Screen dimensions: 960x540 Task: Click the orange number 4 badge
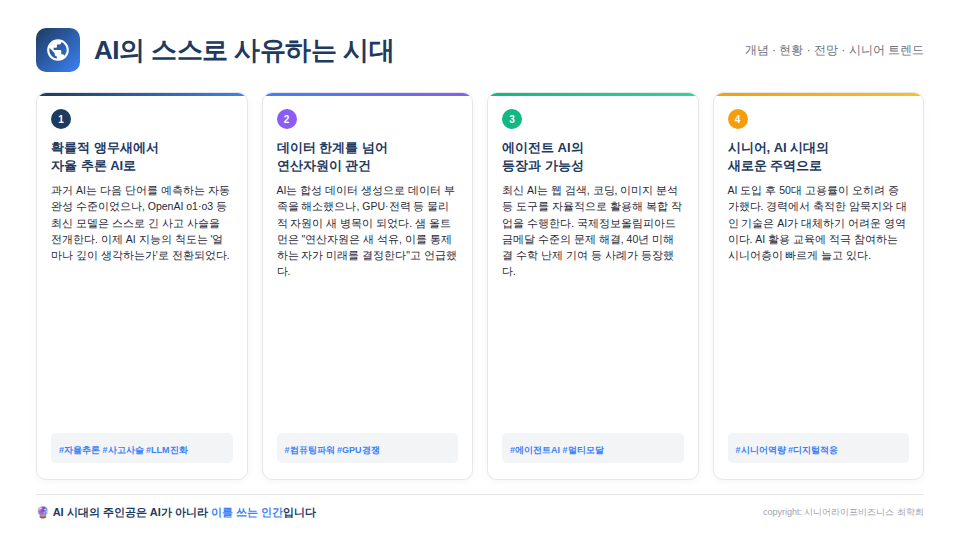738,119
